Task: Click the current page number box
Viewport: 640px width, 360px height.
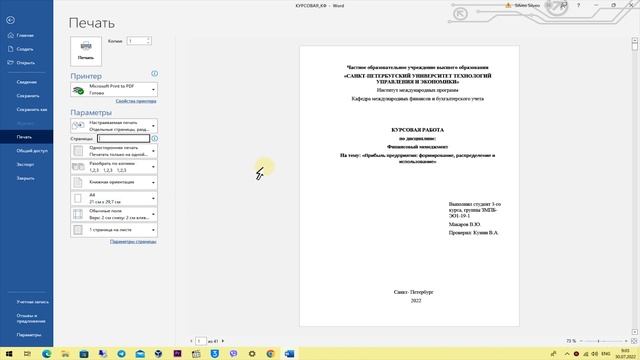Action: pyautogui.click(x=201, y=341)
